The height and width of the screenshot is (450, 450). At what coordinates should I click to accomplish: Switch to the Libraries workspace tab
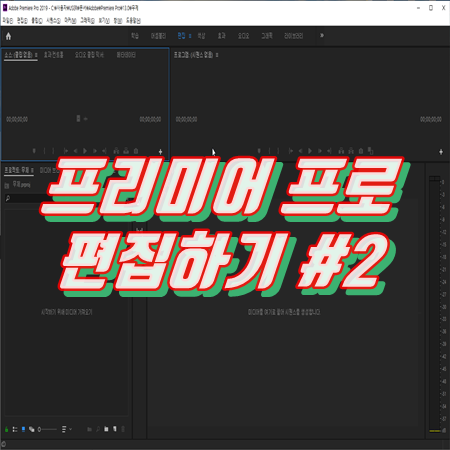point(294,36)
